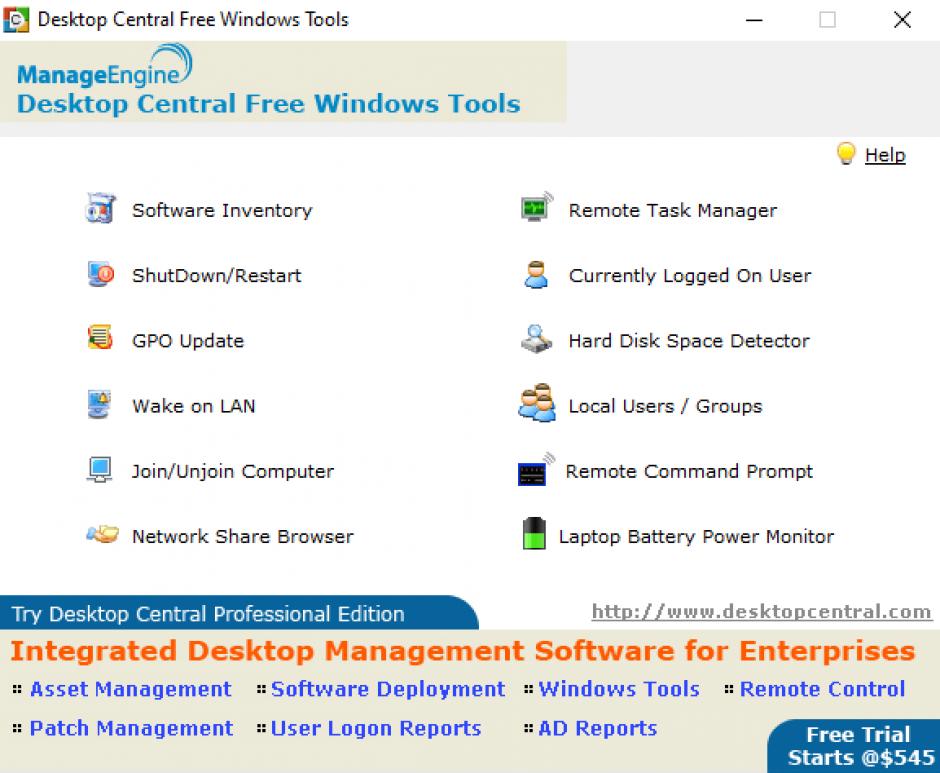Open Currently Logged On User text

coord(690,276)
